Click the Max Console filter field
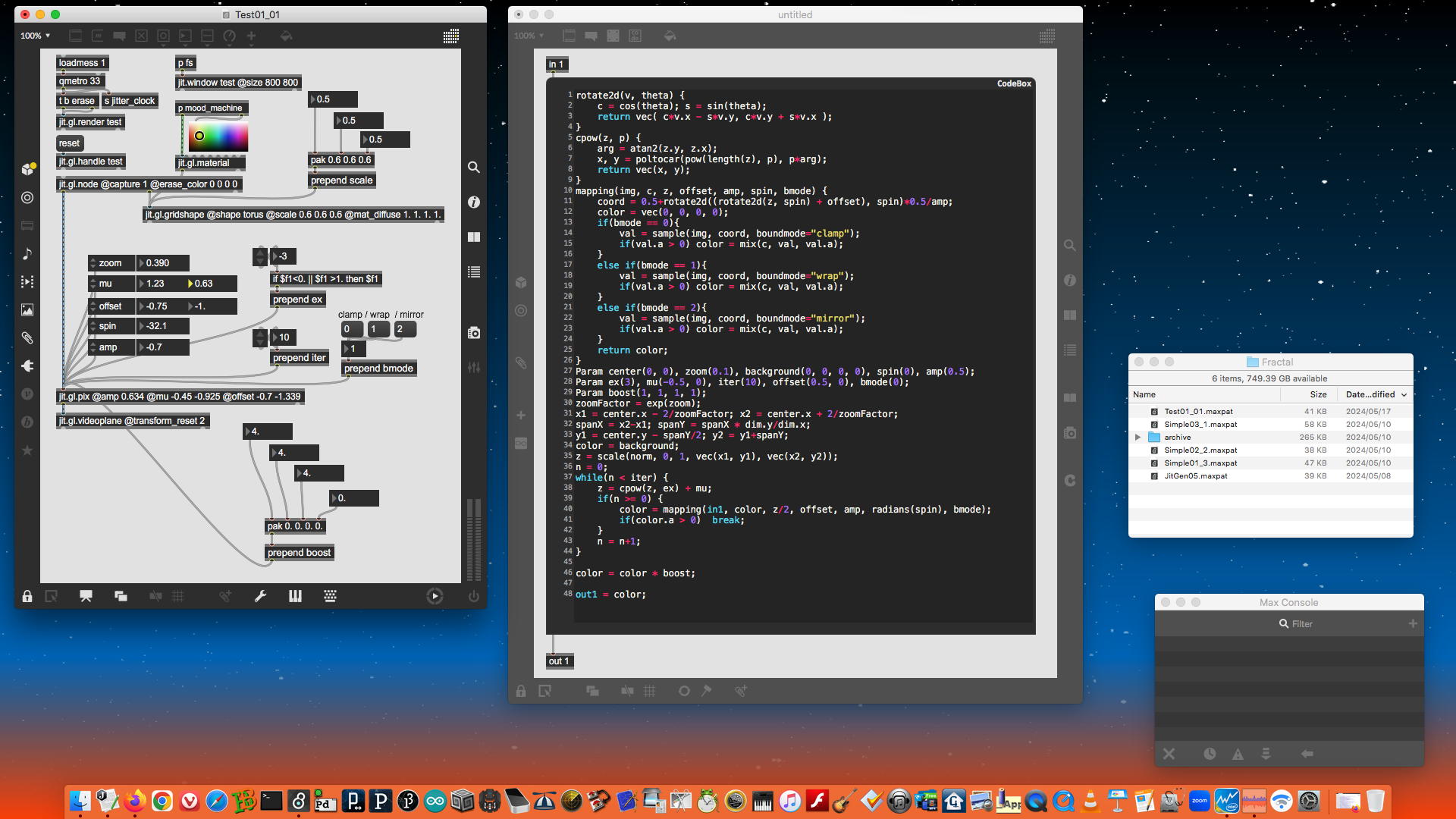This screenshot has width=1456, height=819. (1302, 624)
